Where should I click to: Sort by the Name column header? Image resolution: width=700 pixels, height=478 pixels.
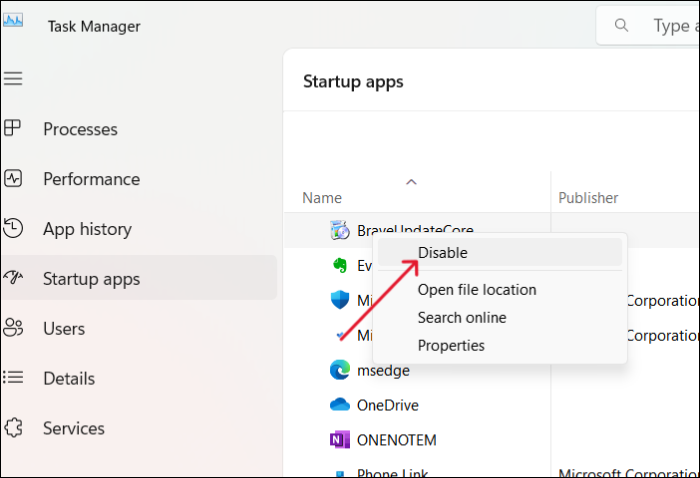322,198
